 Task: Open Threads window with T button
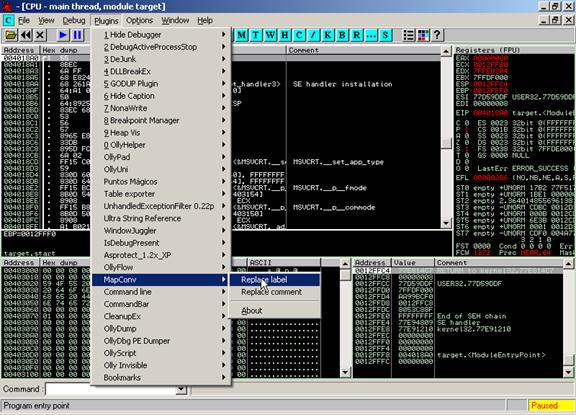pos(256,35)
